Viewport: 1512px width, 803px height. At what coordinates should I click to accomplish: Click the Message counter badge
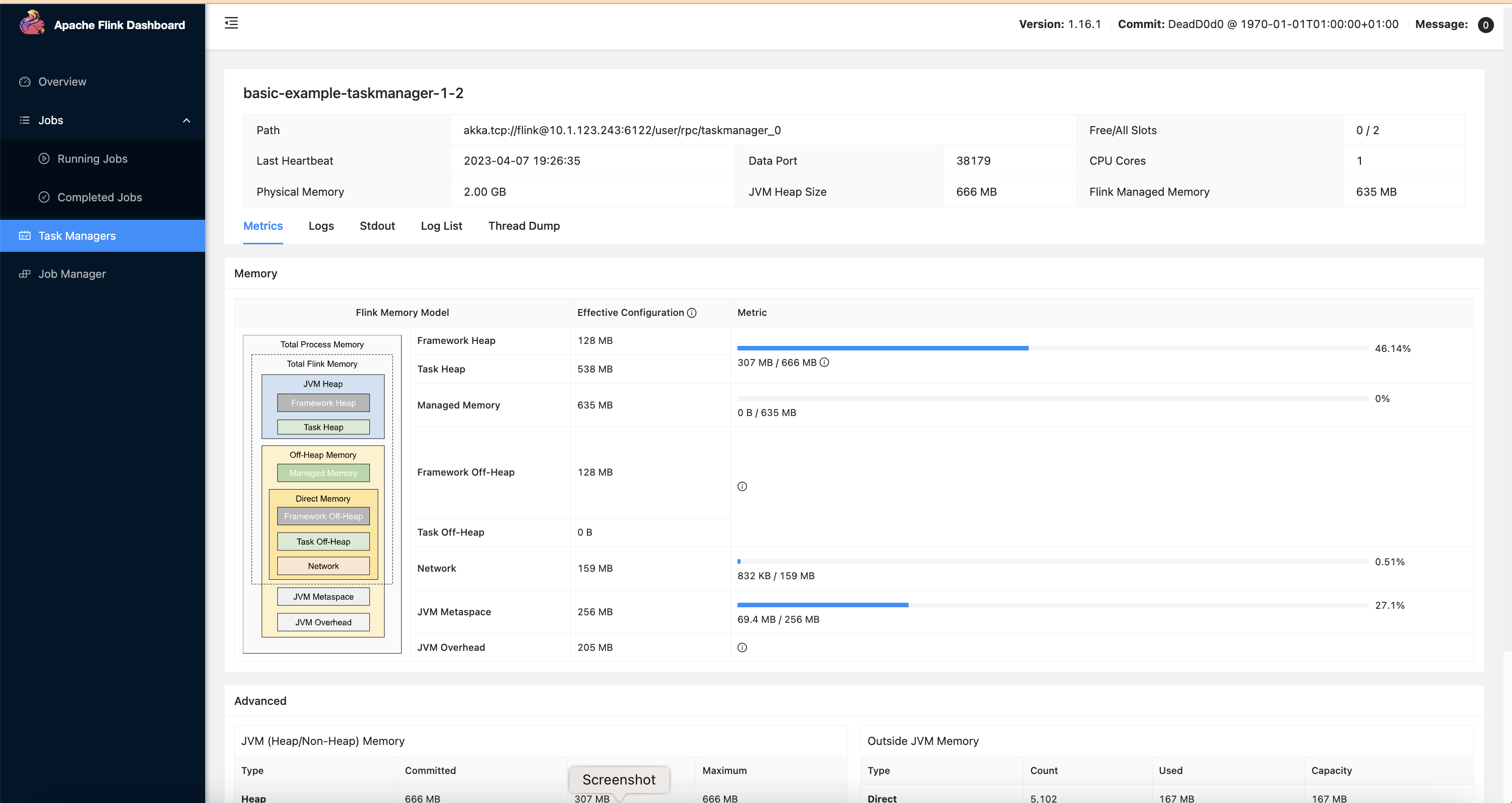point(1485,25)
